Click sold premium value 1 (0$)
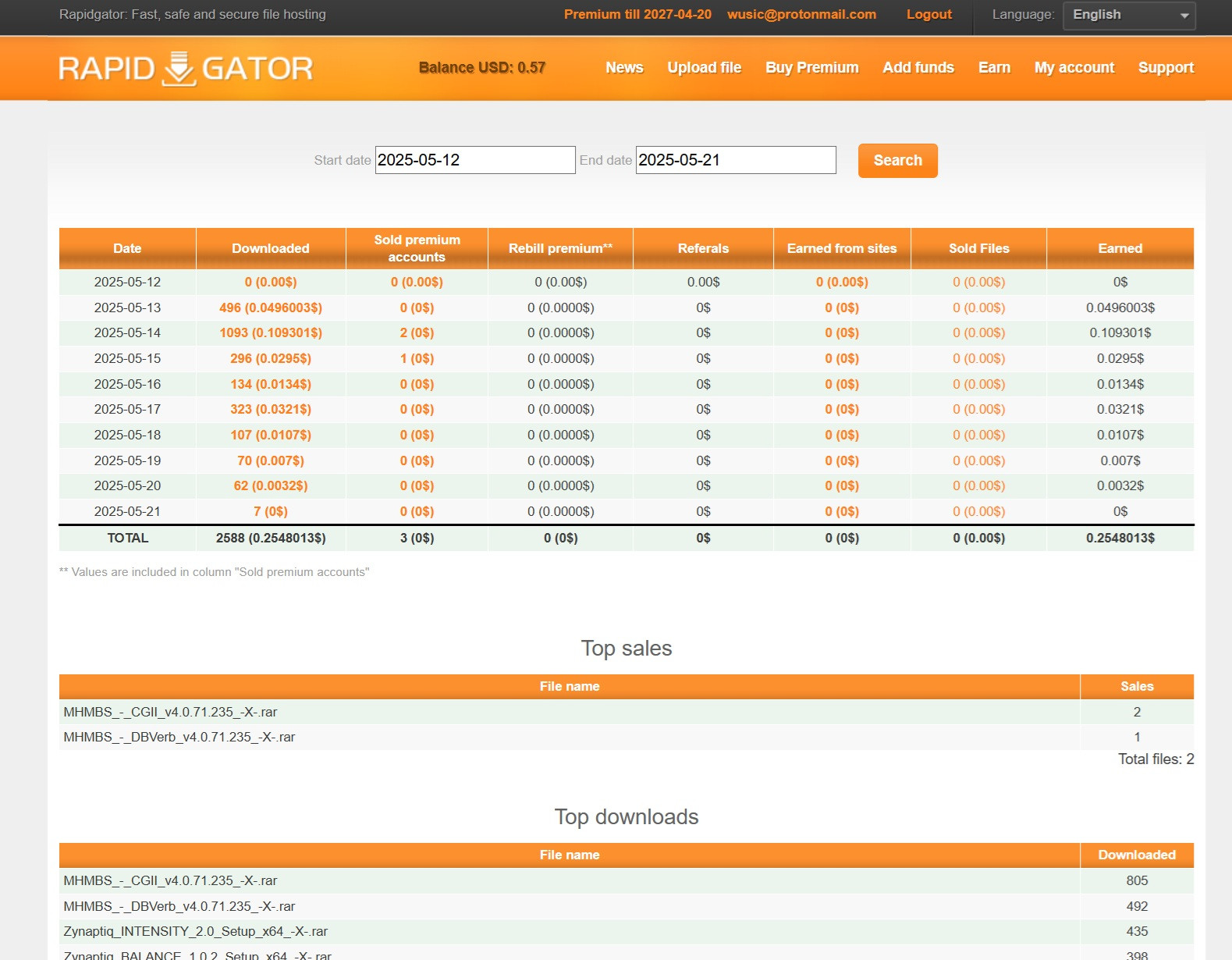The height and width of the screenshot is (960, 1232). [417, 358]
